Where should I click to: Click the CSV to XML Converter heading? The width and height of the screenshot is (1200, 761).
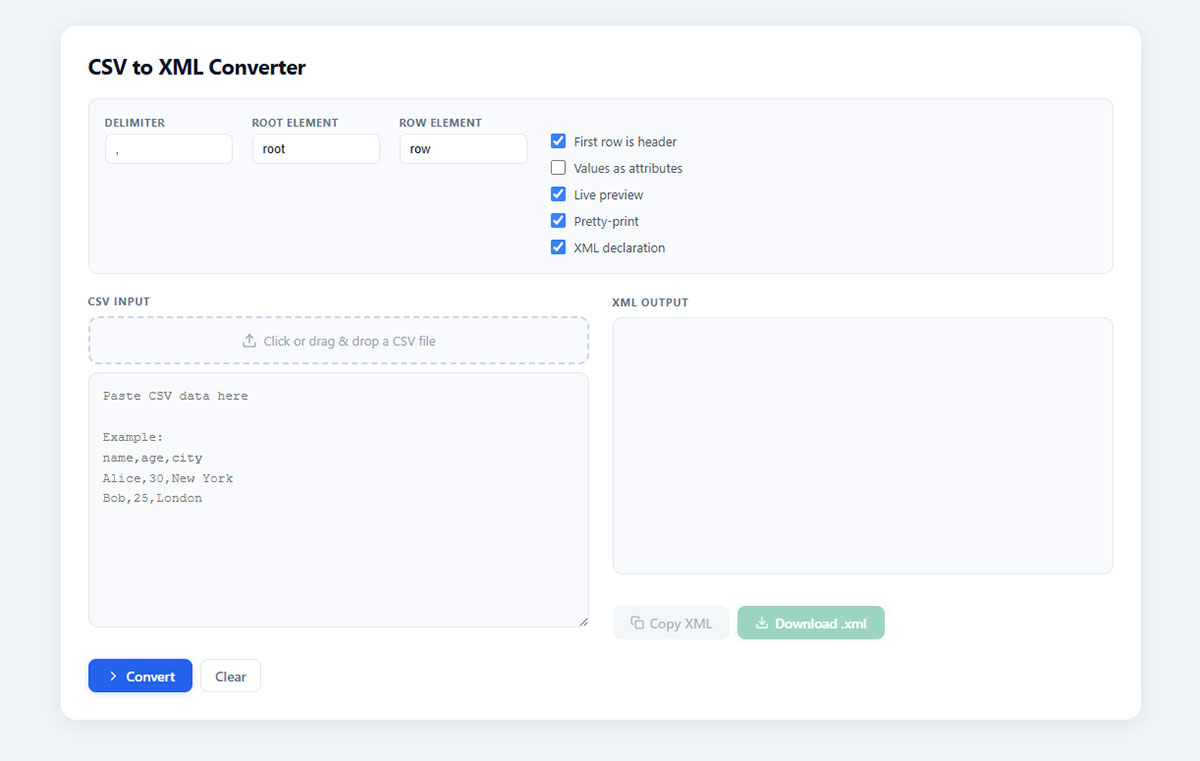click(x=197, y=68)
